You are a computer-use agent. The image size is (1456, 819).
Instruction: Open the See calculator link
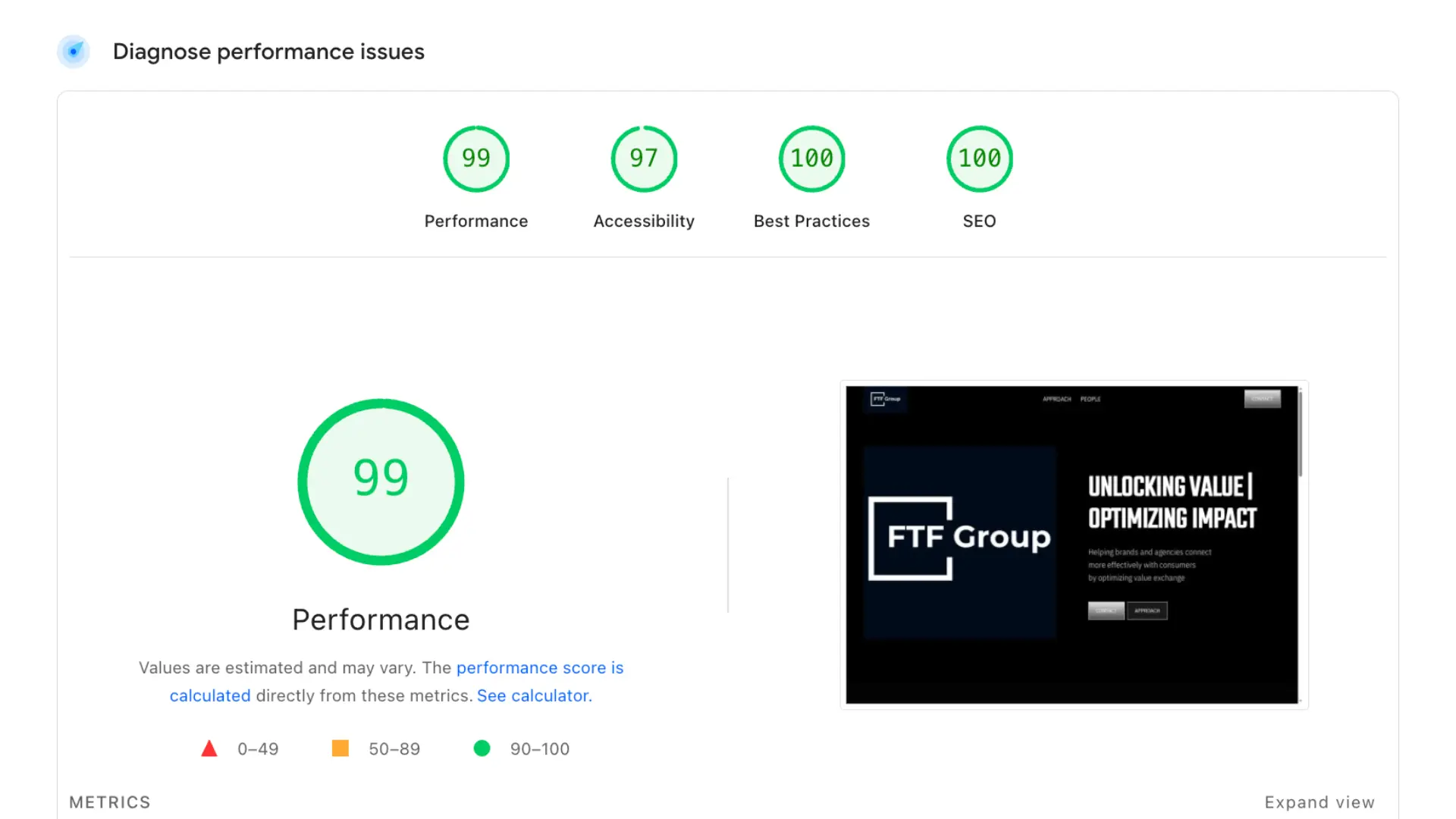(534, 695)
